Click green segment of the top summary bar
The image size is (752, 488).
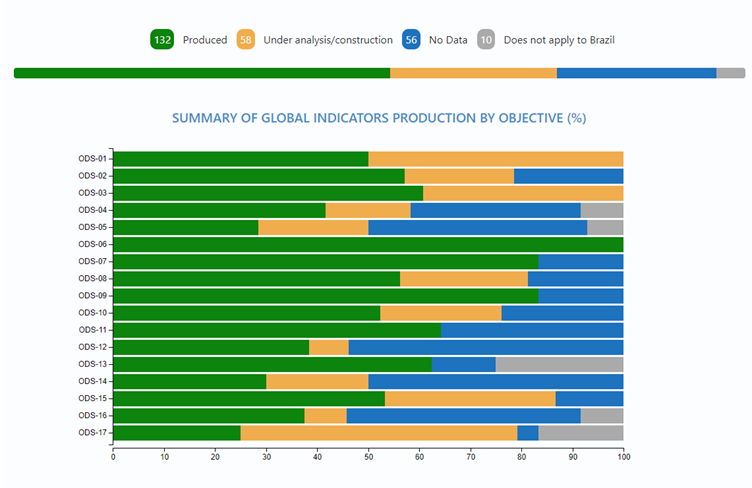click(x=202, y=73)
